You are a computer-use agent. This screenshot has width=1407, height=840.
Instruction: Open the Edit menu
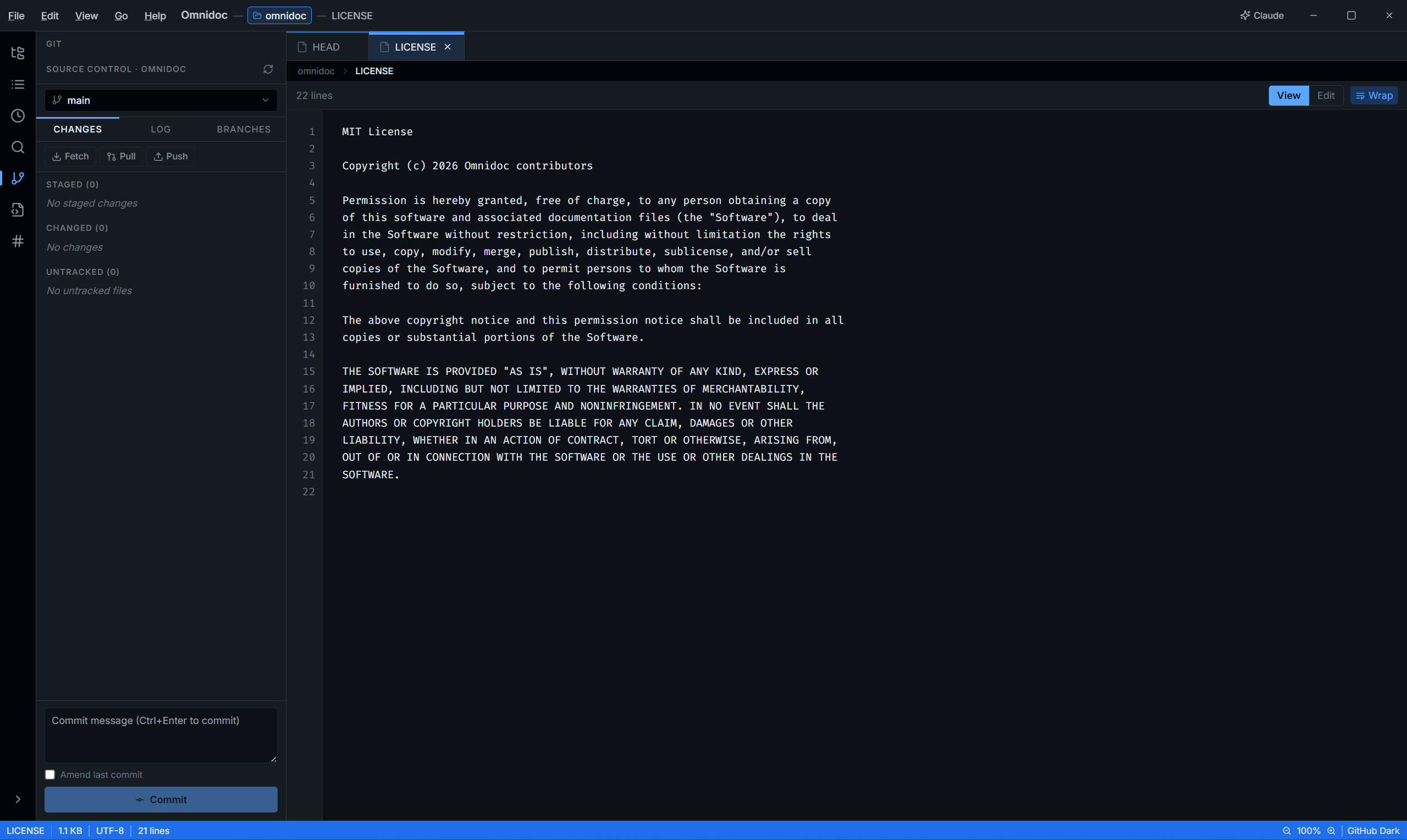coord(50,16)
